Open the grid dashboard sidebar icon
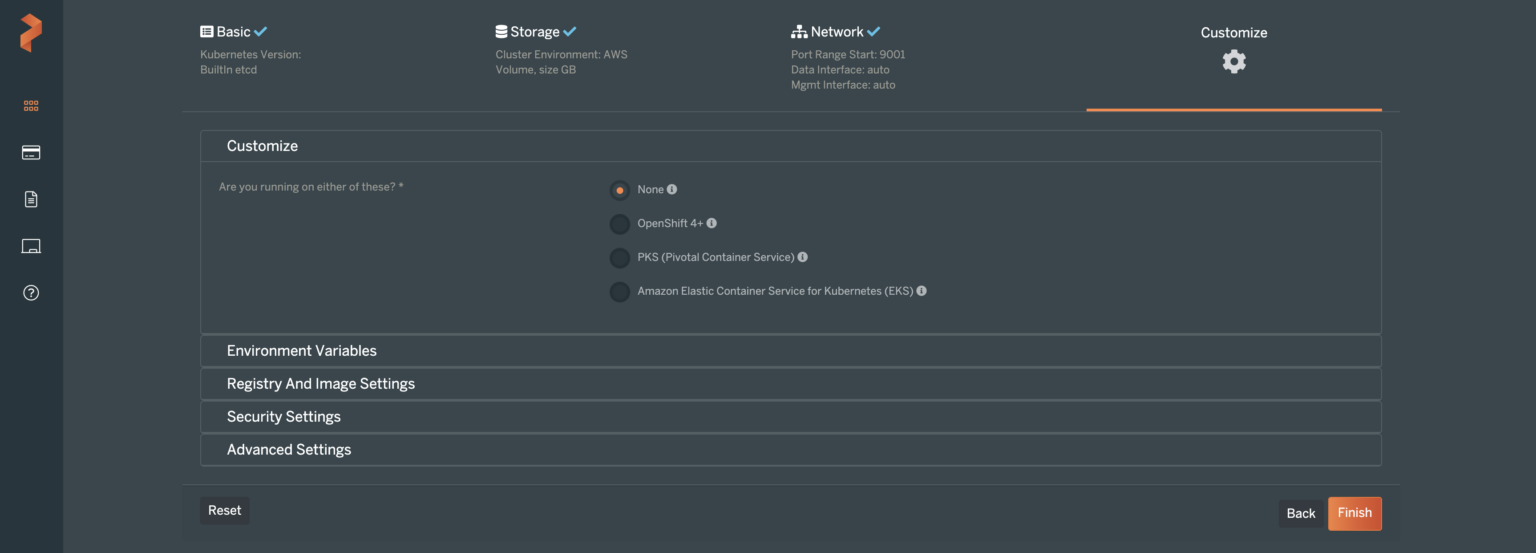Screen dimensions: 1536x553 31,105
